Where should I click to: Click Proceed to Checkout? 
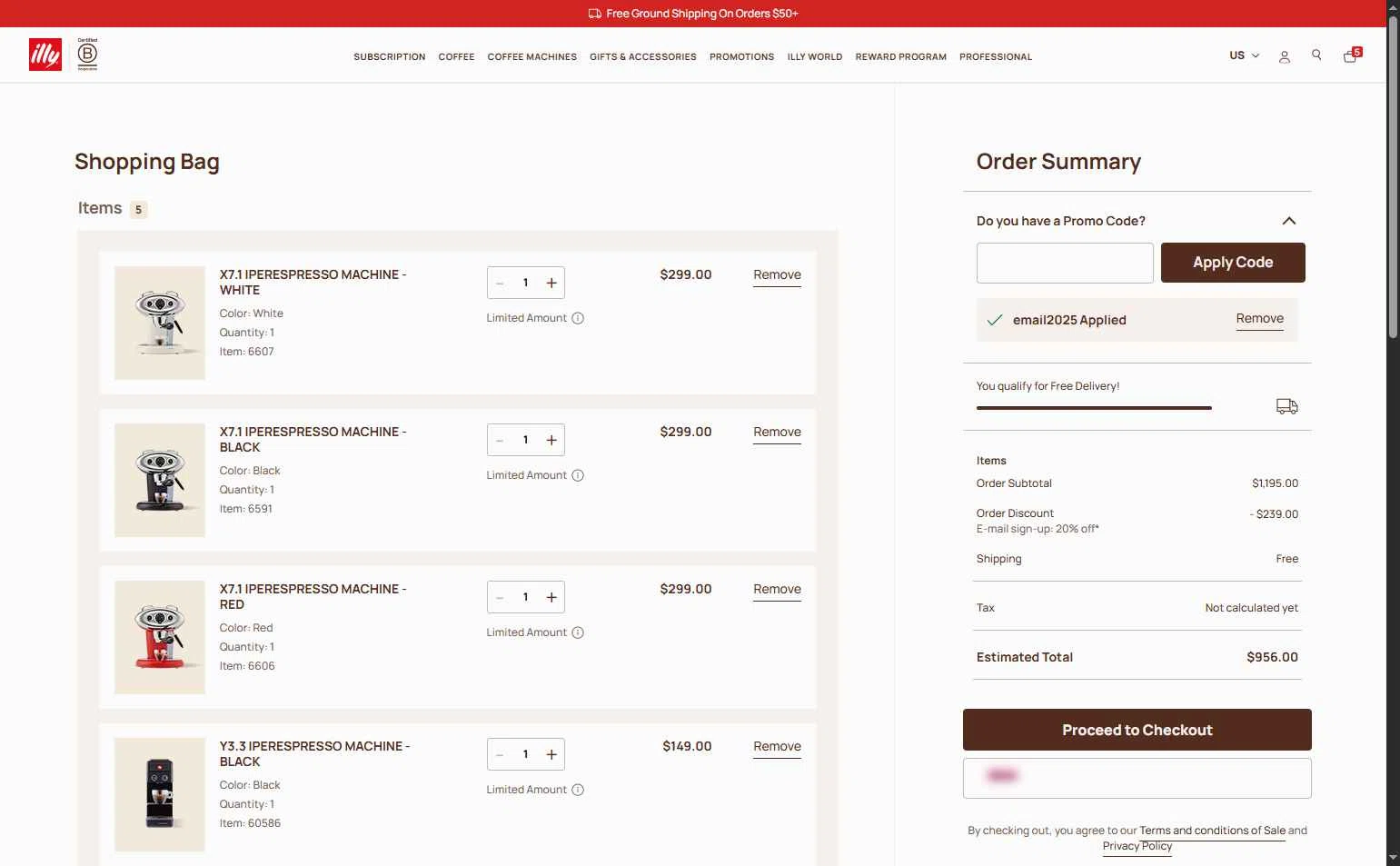click(x=1137, y=730)
